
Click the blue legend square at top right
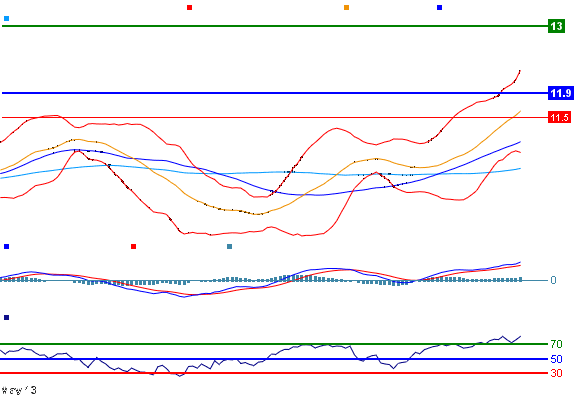point(439,7)
